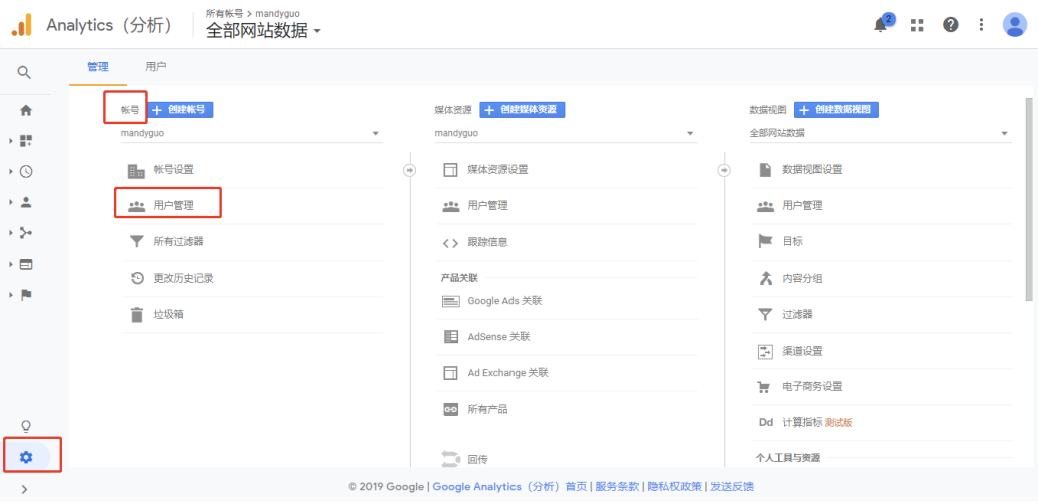Click the flag icon for 目标

[x=765, y=242]
